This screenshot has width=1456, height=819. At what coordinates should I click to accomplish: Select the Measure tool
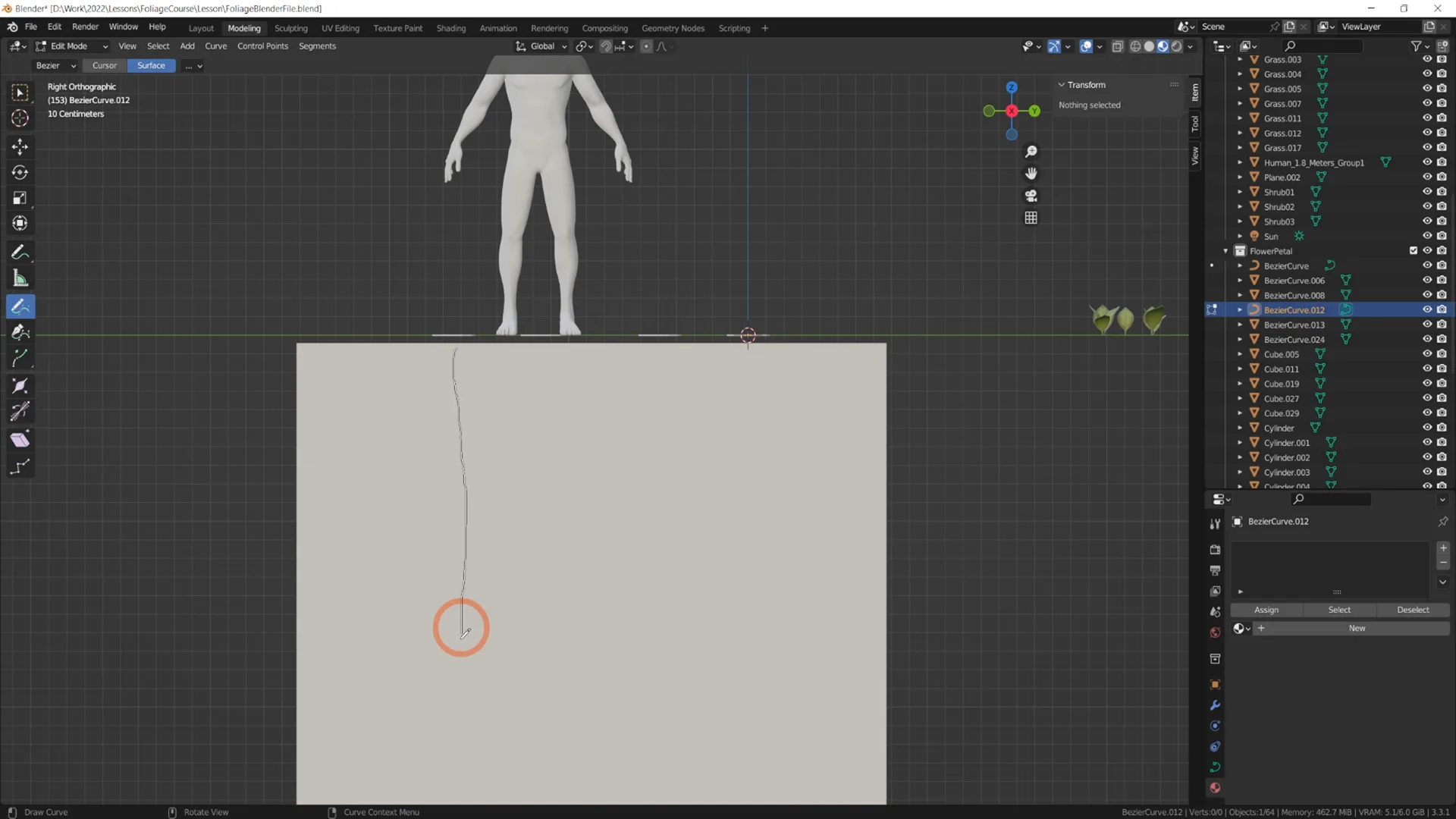20,278
